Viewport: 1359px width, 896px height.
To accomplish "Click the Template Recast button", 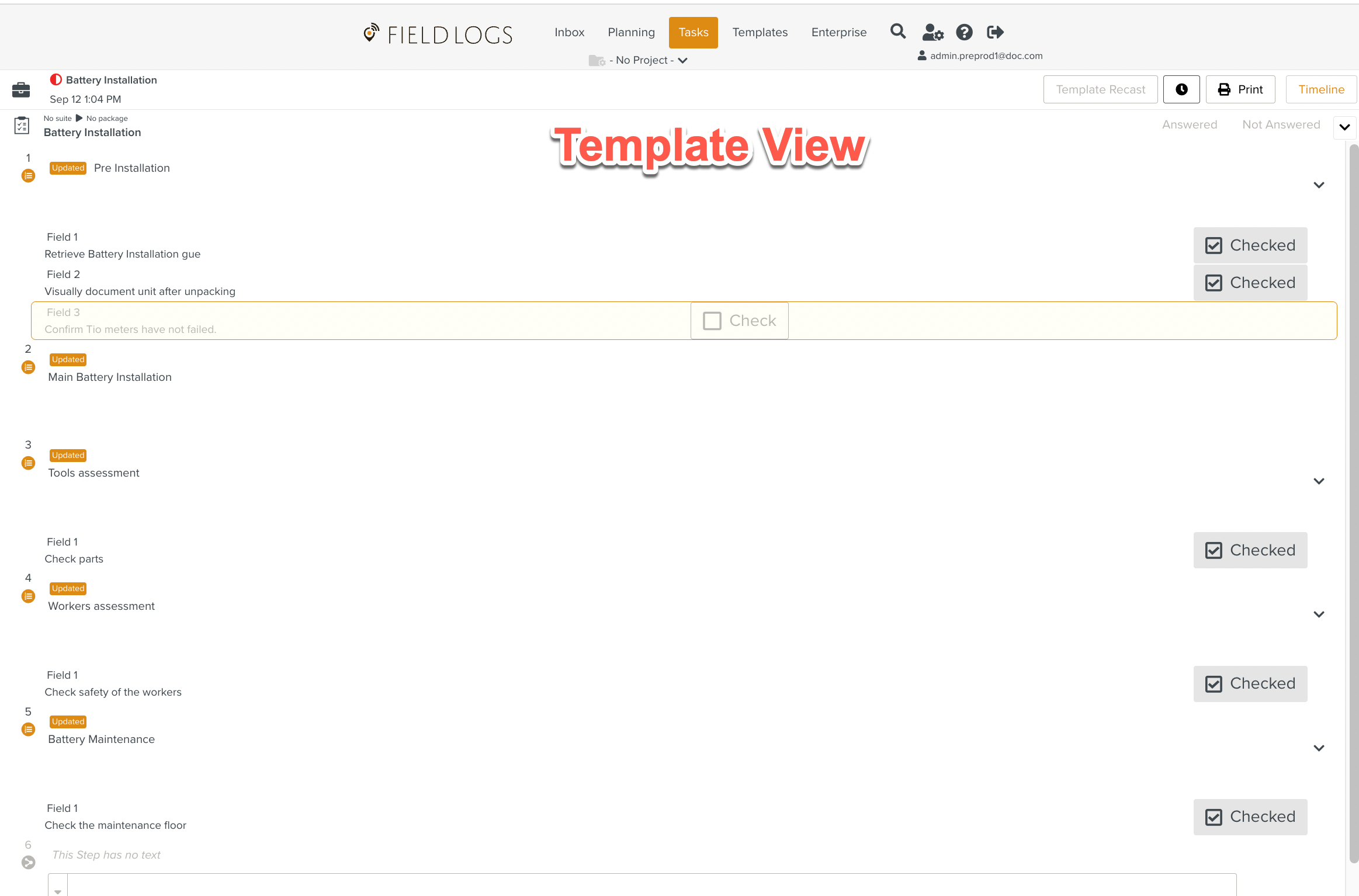I will tap(1101, 89).
